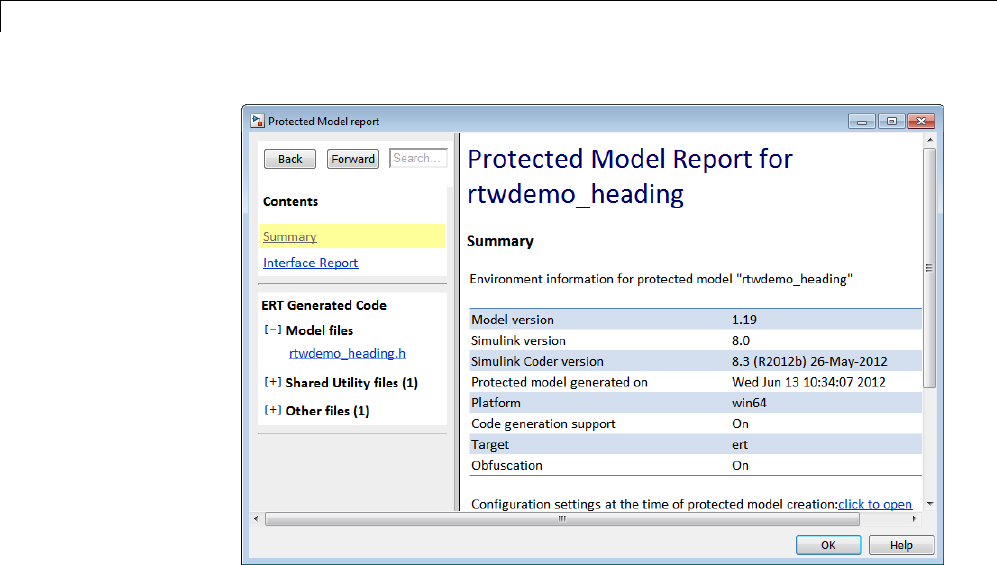Click the vertical scrollbar up arrow

point(930,140)
